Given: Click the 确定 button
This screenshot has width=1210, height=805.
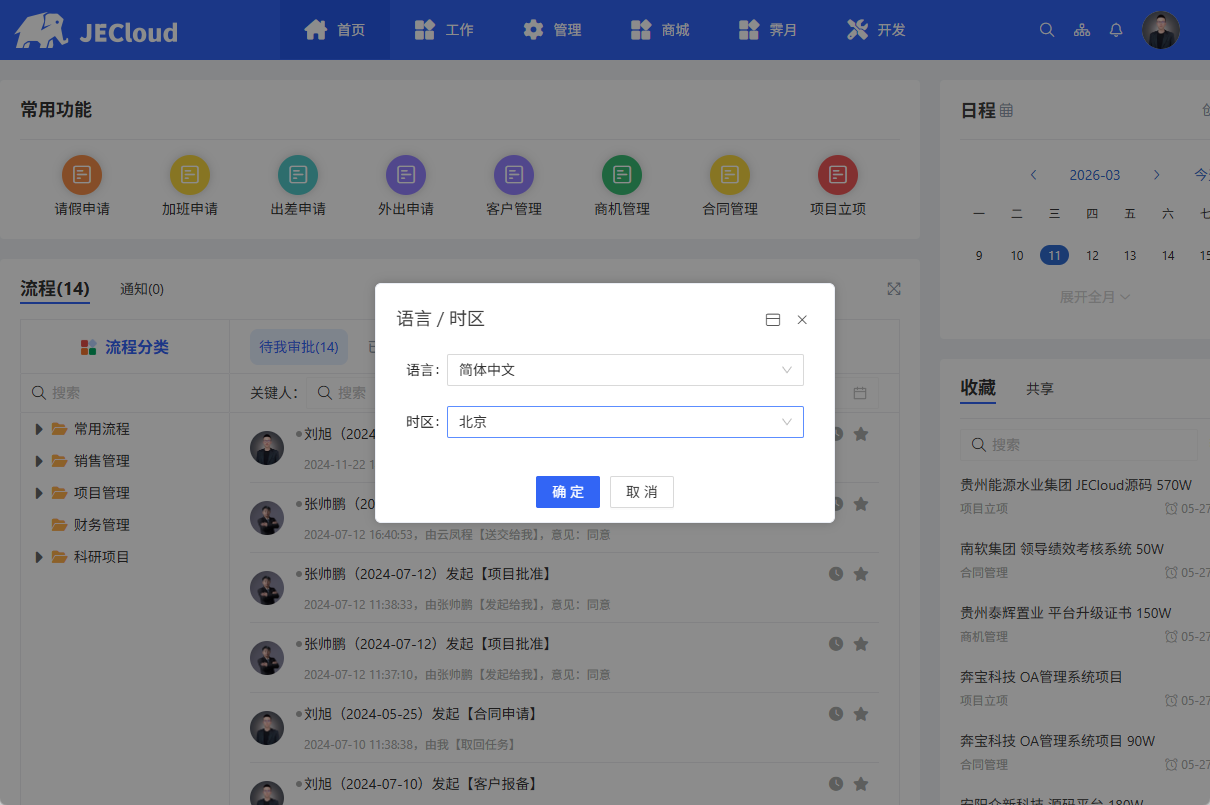Looking at the screenshot, I should click(568, 492).
